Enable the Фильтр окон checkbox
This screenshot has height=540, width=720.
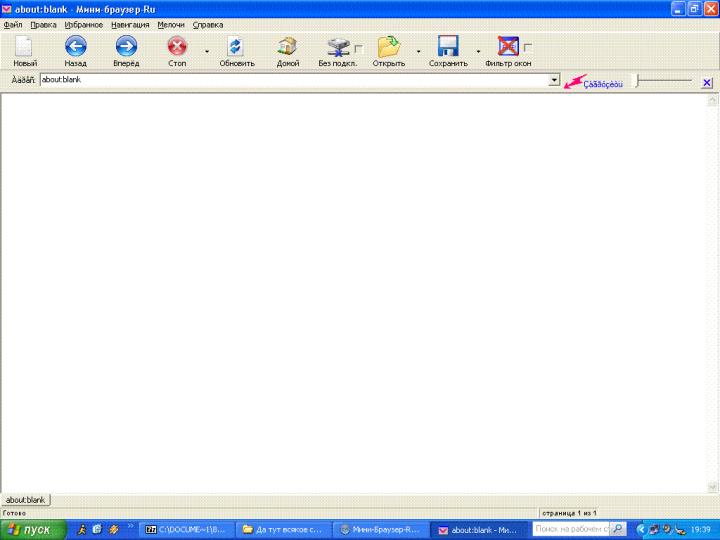[x=528, y=48]
